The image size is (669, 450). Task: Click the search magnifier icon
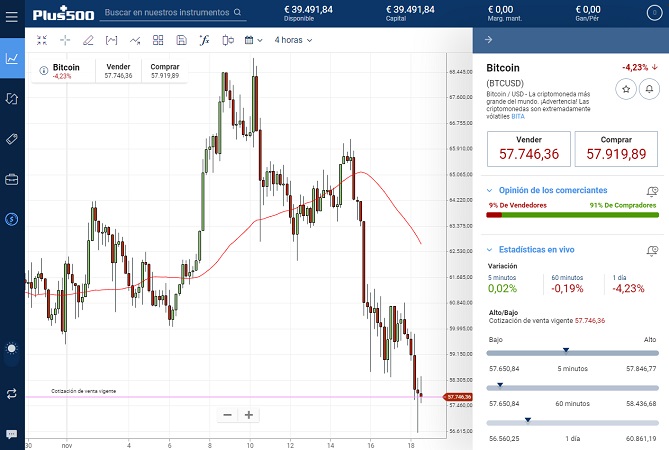tap(238, 12)
